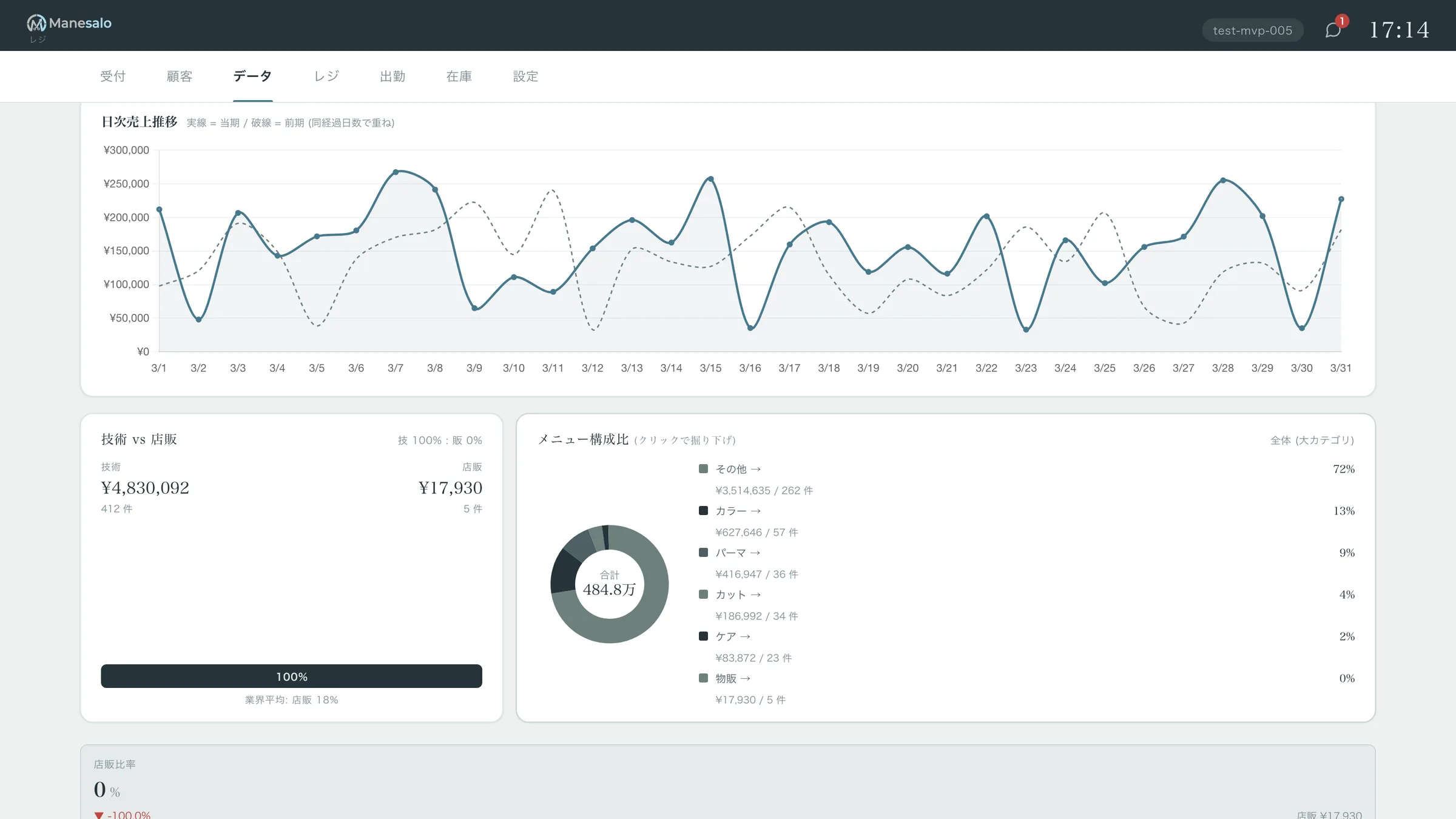Open the notifications chat bubble icon
Screen dimensions: 1456x819
point(1333,30)
